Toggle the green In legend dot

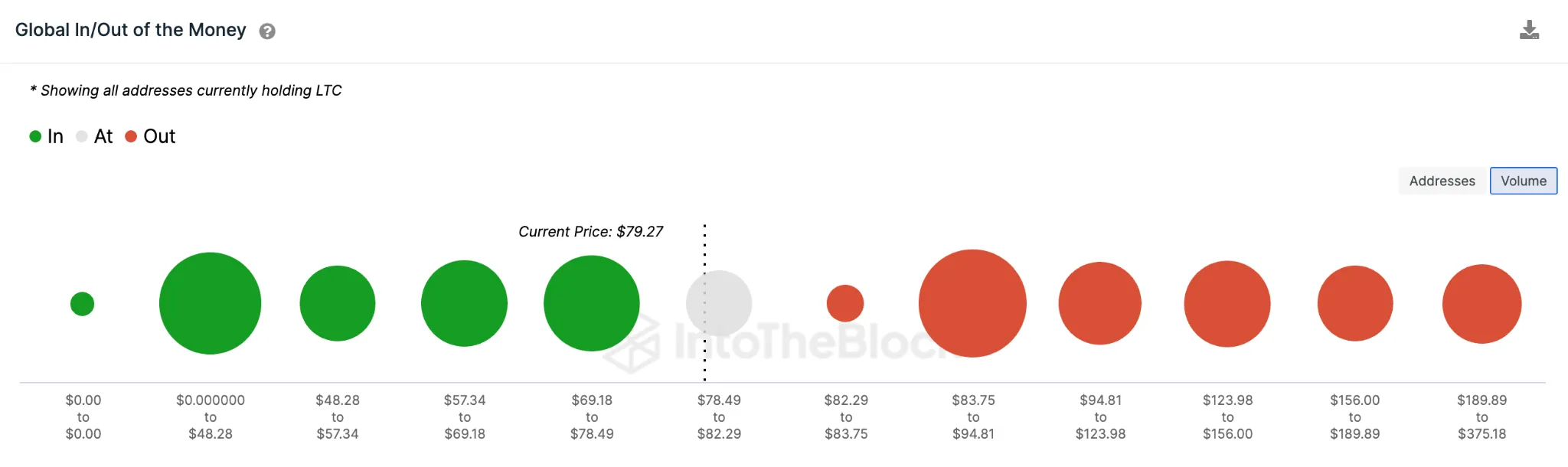point(35,136)
